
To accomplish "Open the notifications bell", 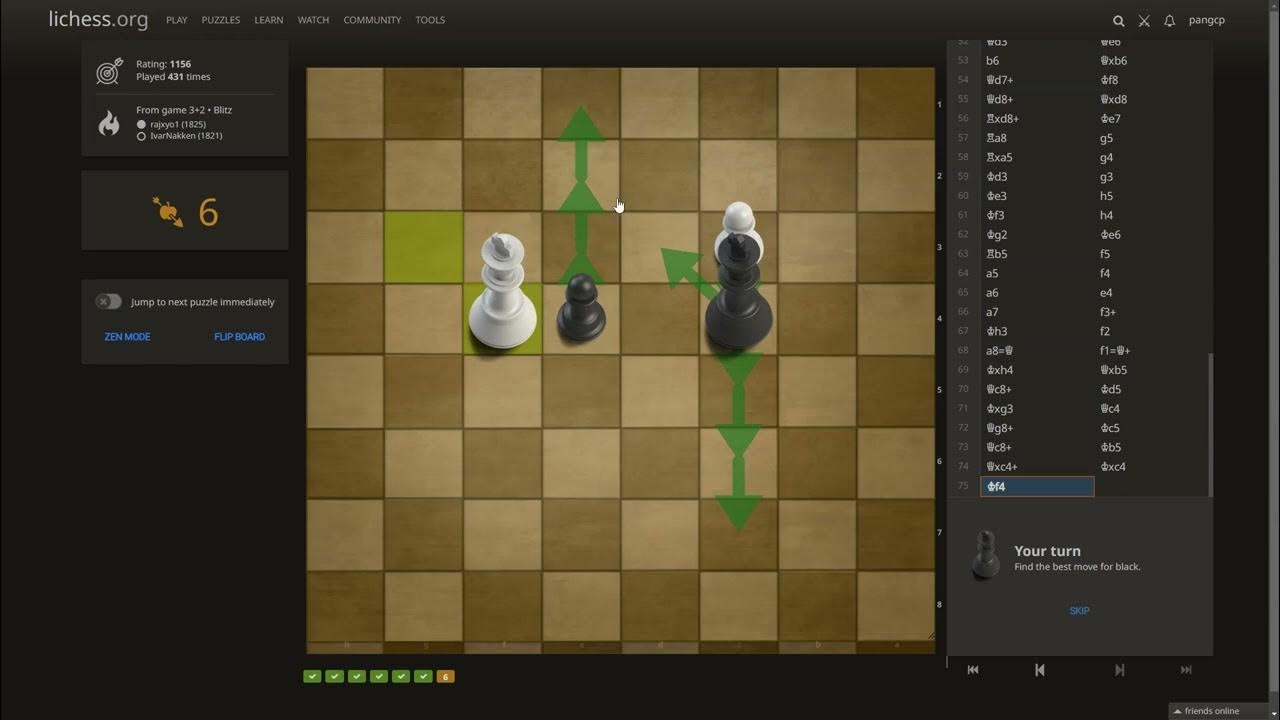I will point(1169,20).
